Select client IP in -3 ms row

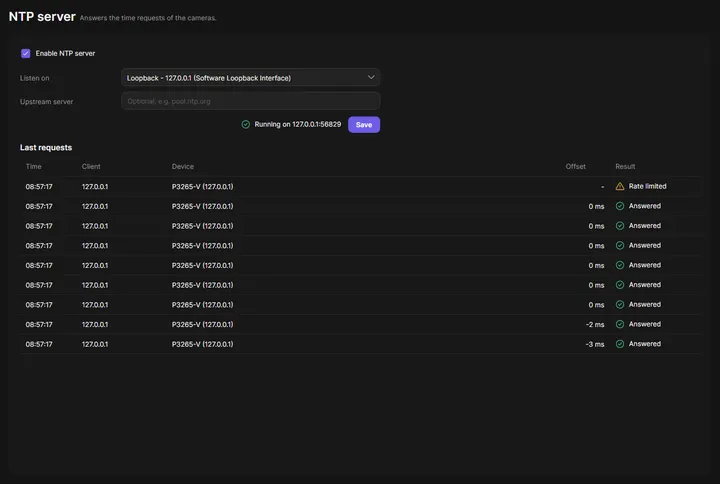95,344
